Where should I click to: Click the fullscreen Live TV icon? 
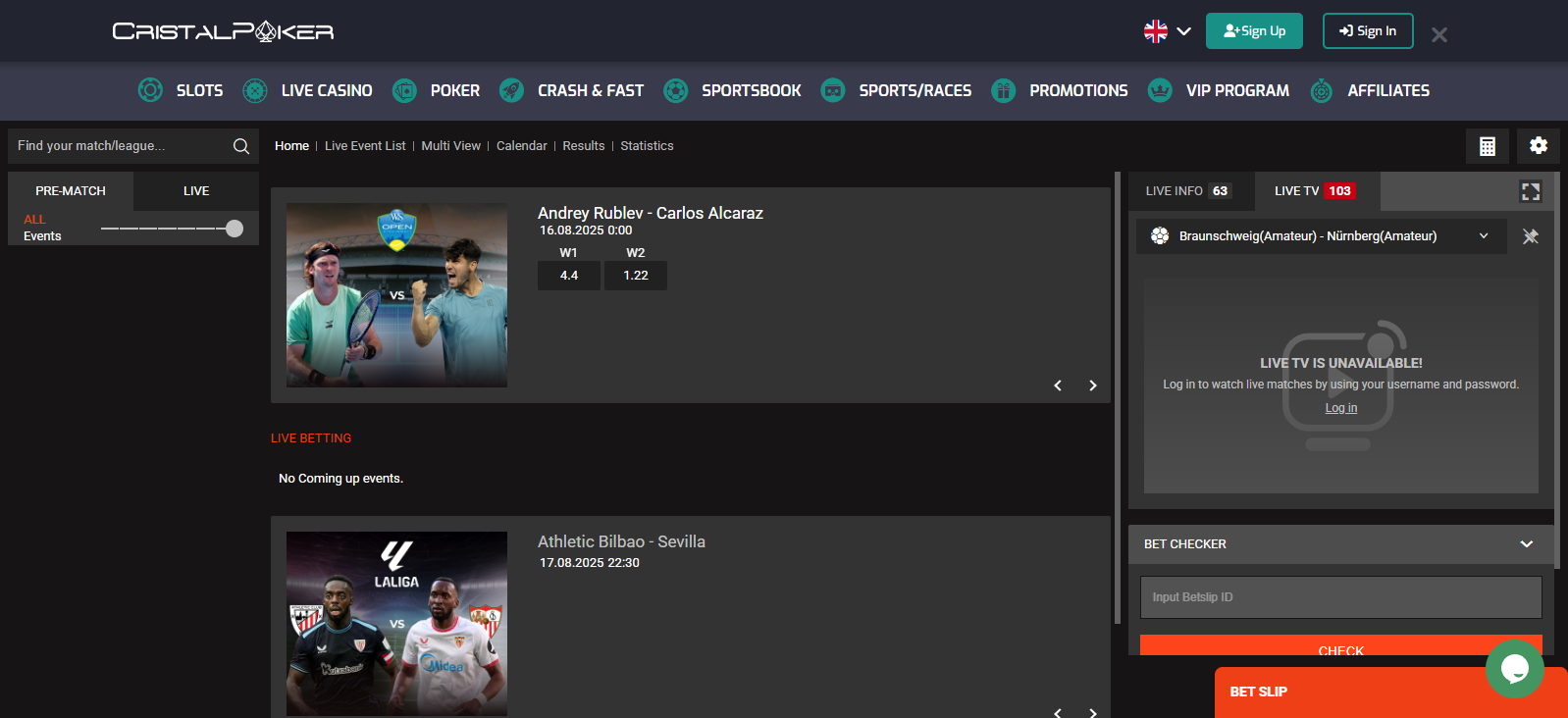tap(1531, 191)
